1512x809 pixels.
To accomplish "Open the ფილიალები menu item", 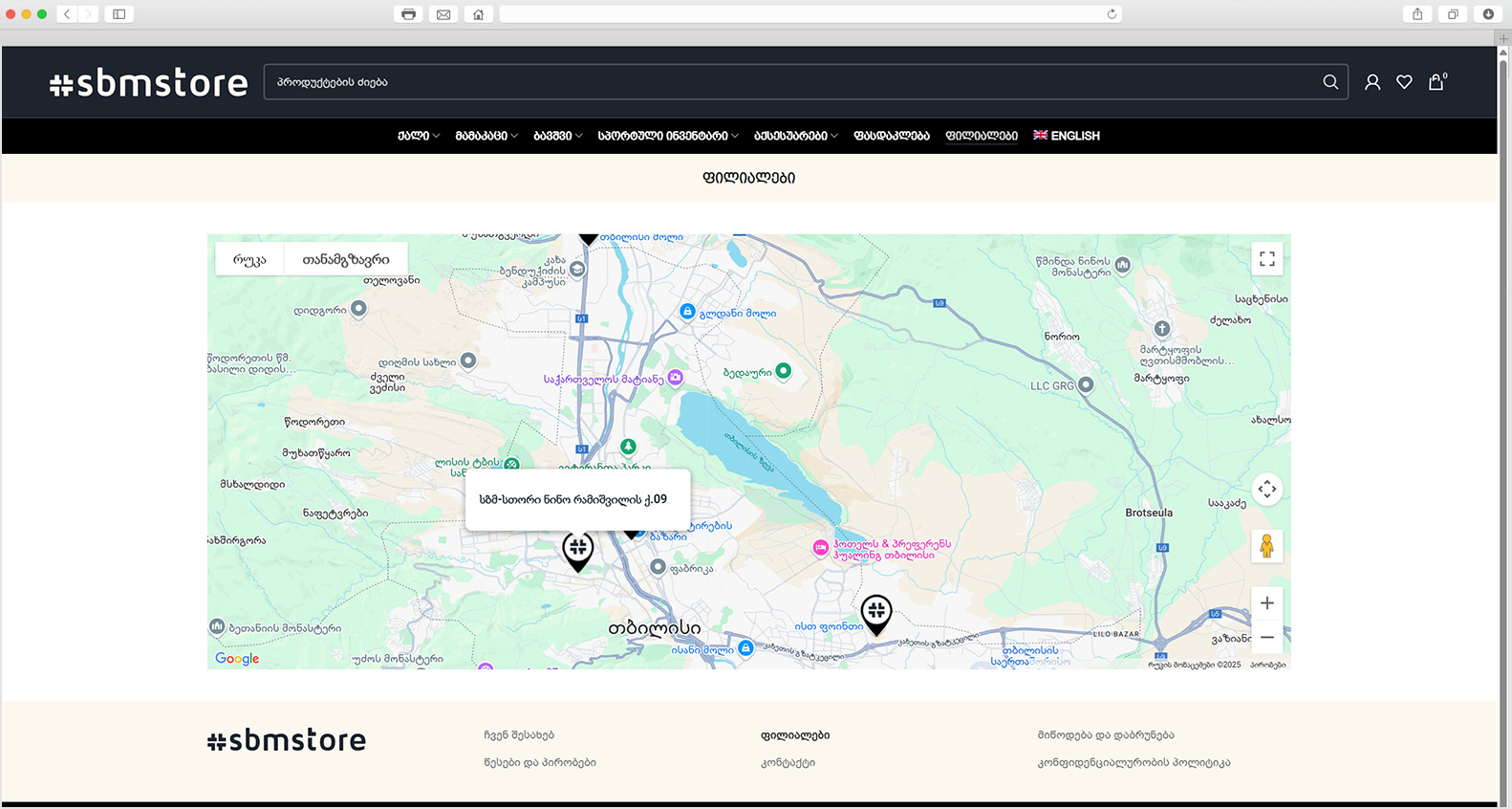I will 982,136.
